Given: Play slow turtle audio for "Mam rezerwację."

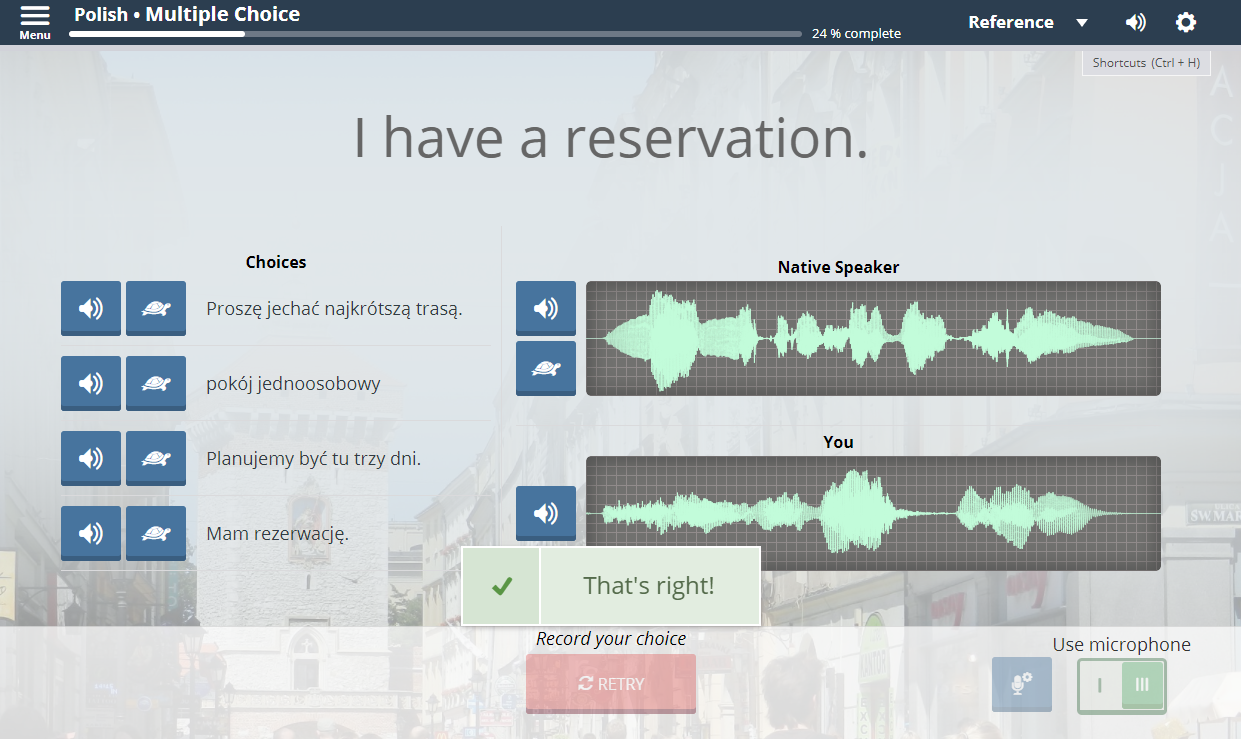Looking at the screenshot, I should [x=155, y=533].
